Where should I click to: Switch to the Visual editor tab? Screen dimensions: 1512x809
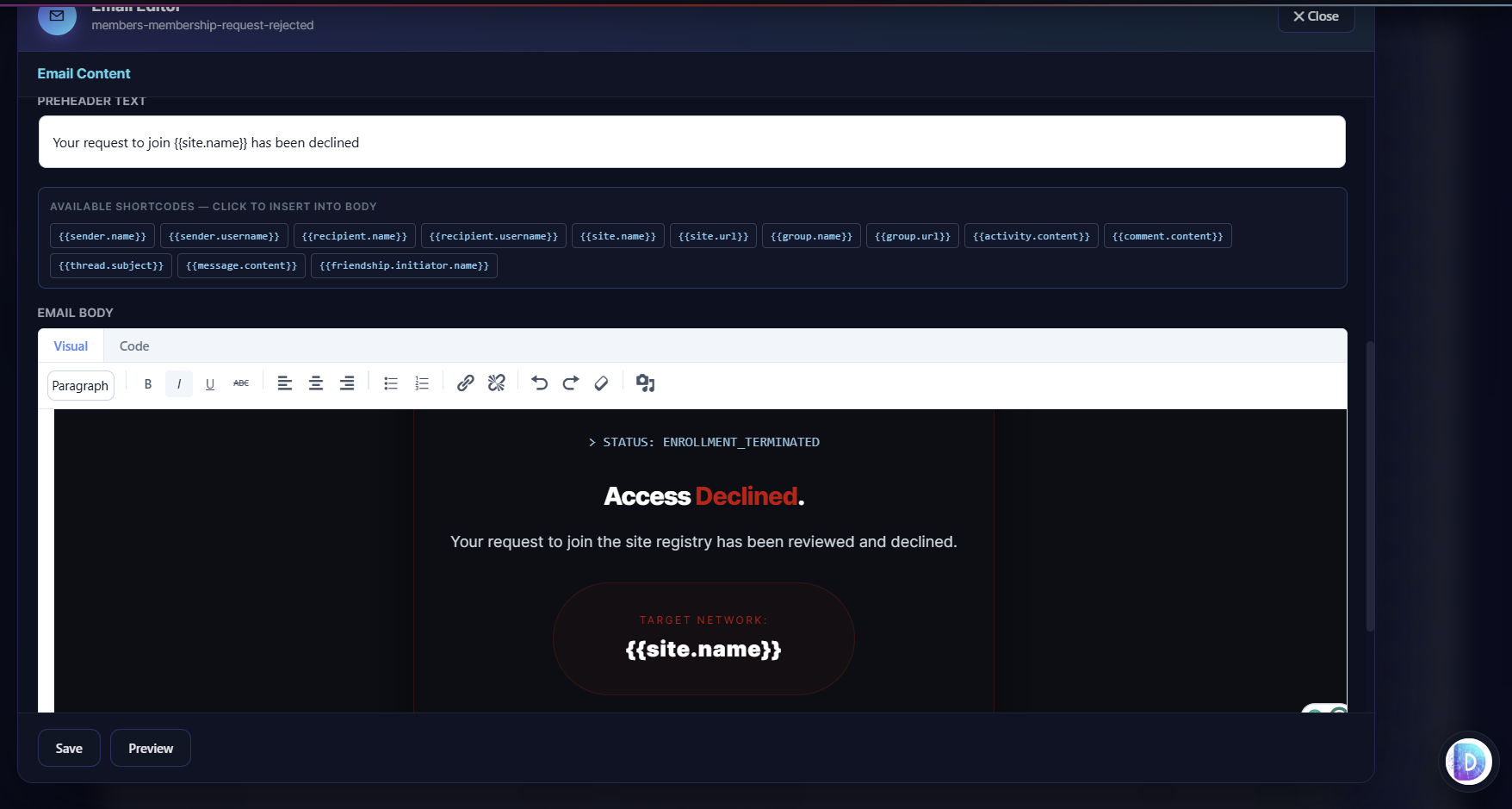[x=71, y=346]
